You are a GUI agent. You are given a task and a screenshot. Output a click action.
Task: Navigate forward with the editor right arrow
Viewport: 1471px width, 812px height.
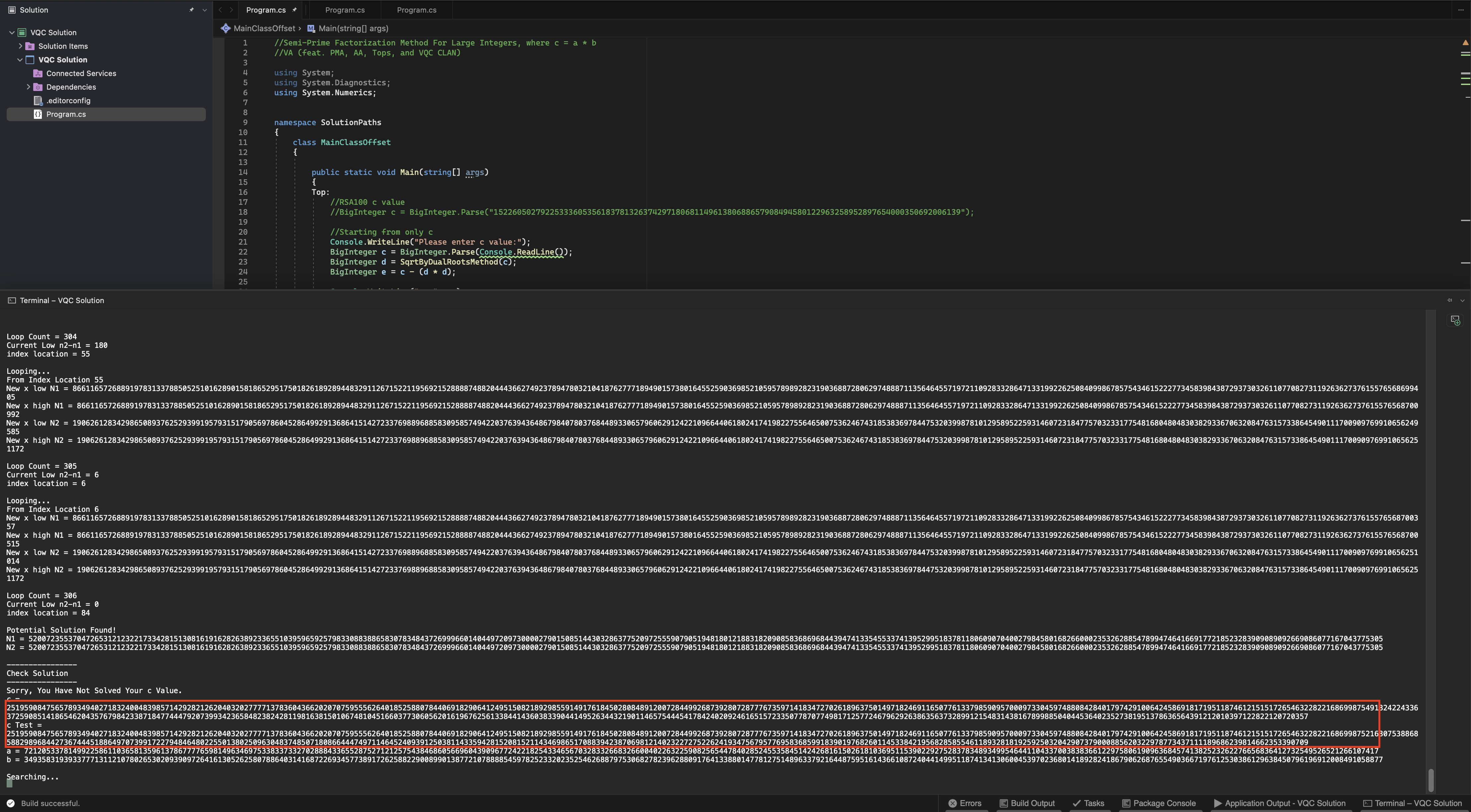click(x=231, y=10)
